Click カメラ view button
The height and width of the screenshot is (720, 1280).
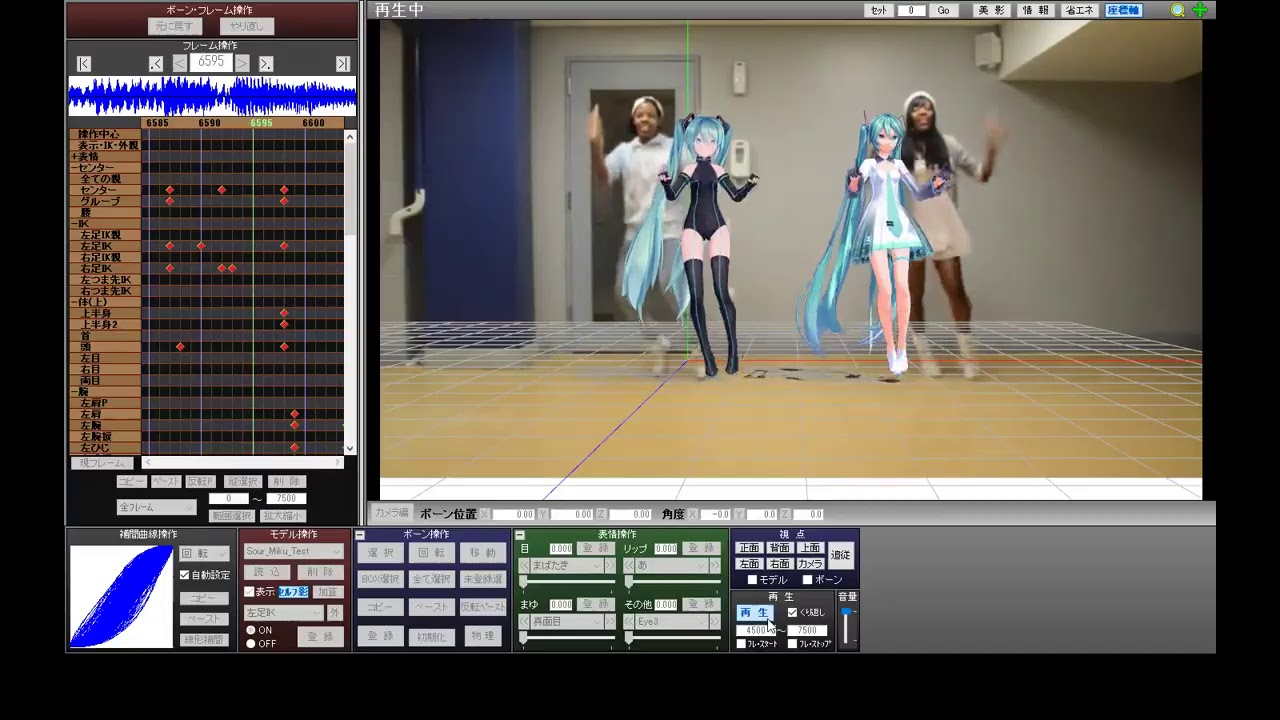point(810,564)
